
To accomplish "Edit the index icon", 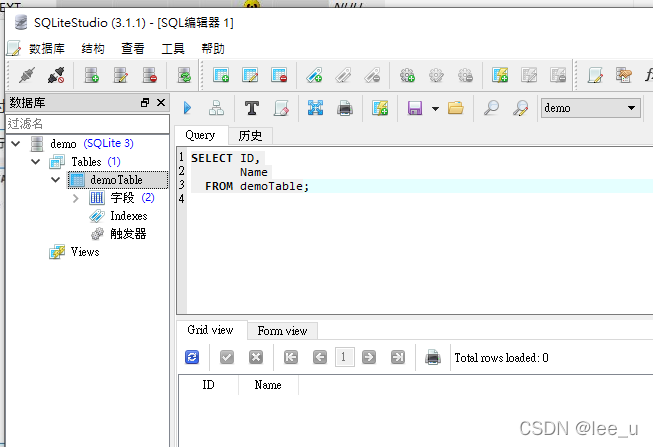I will click(x=344, y=75).
